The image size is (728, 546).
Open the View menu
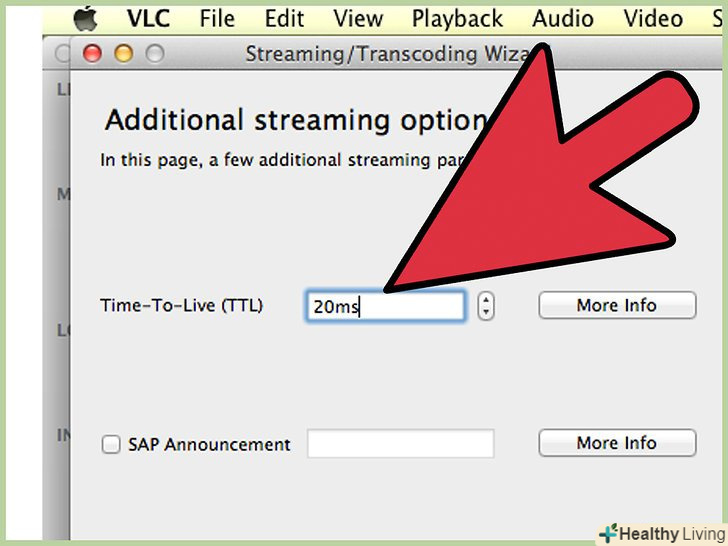click(x=358, y=19)
